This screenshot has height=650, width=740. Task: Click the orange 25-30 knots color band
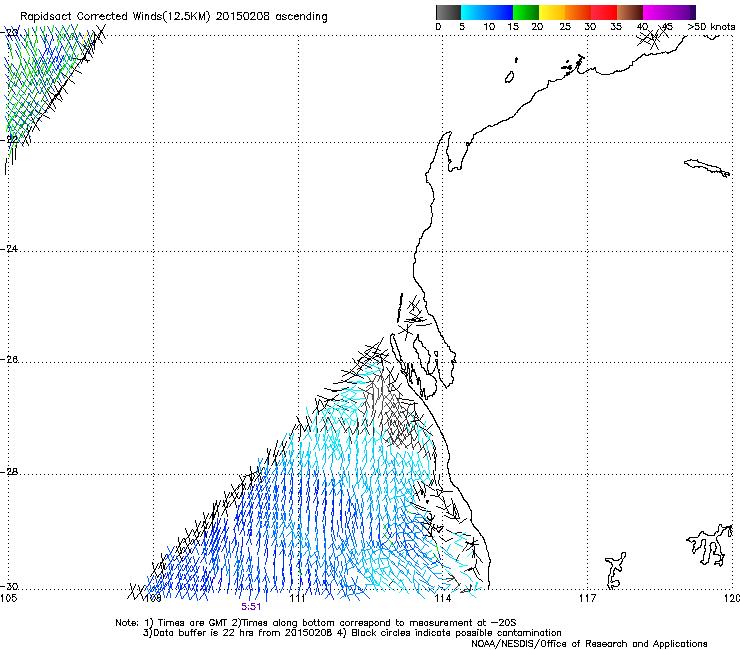tap(578, 12)
